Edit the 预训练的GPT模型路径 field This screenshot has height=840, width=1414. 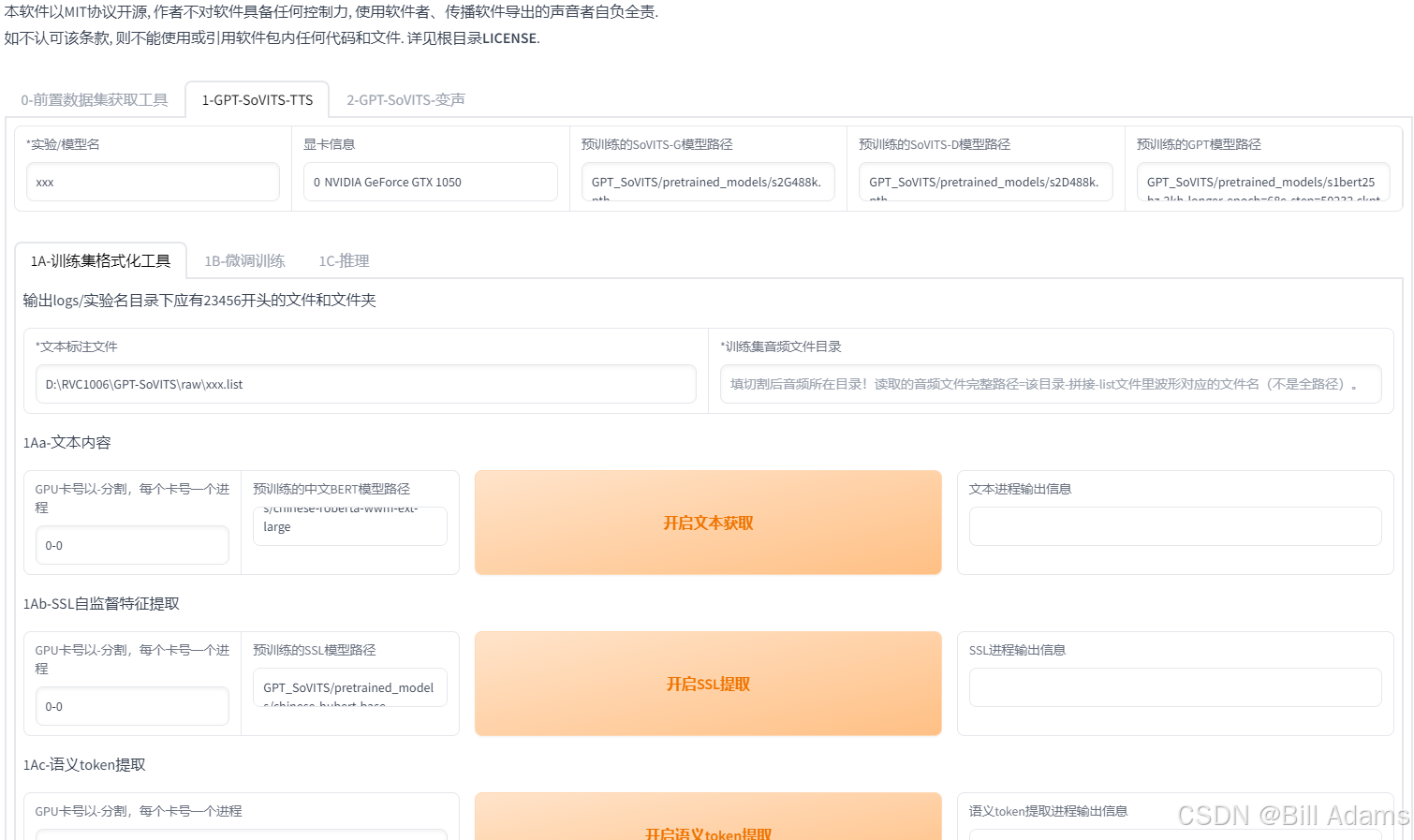coord(1262,182)
